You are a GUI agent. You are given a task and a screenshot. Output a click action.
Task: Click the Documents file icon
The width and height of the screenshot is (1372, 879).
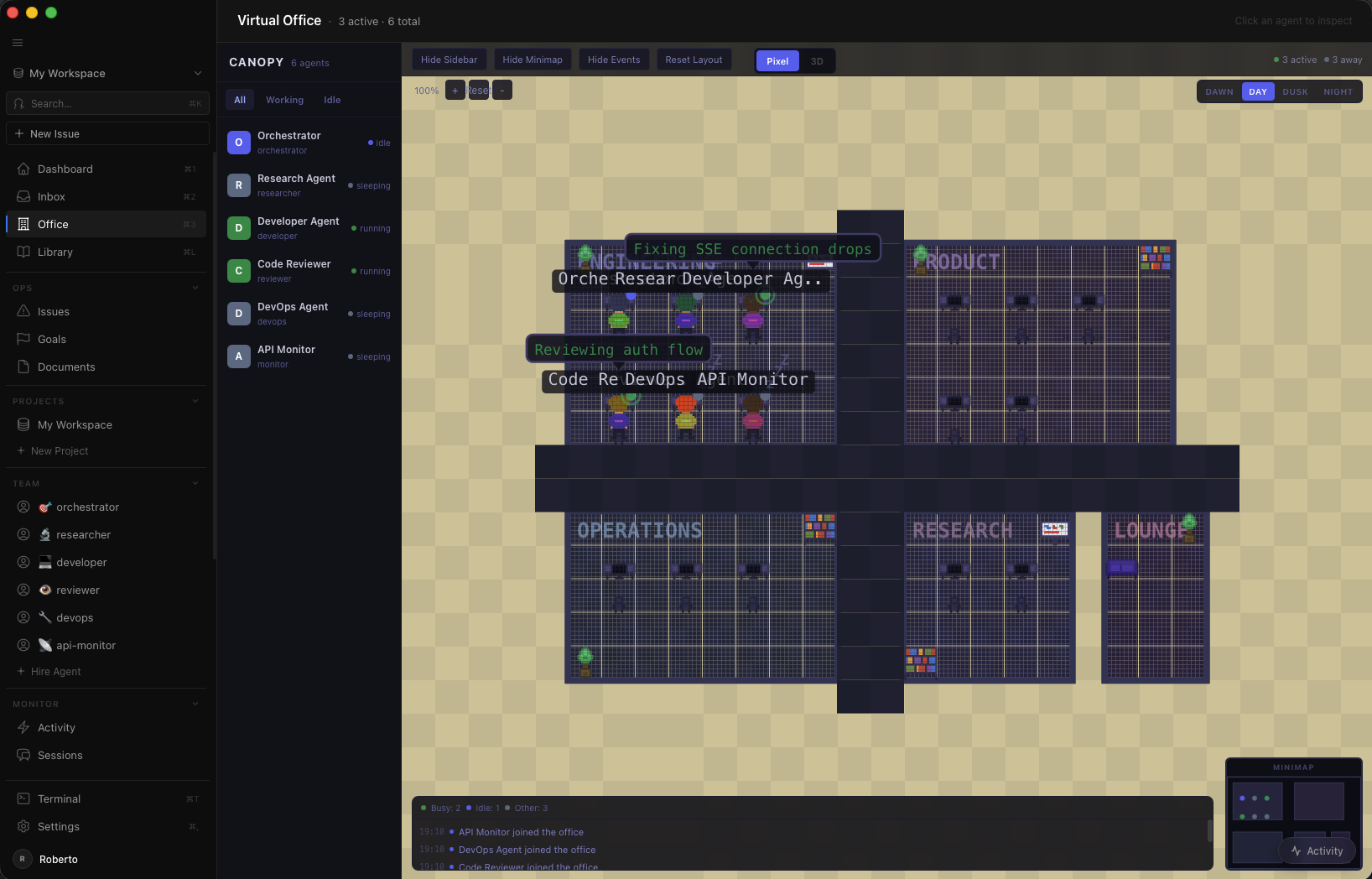tap(23, 367)
